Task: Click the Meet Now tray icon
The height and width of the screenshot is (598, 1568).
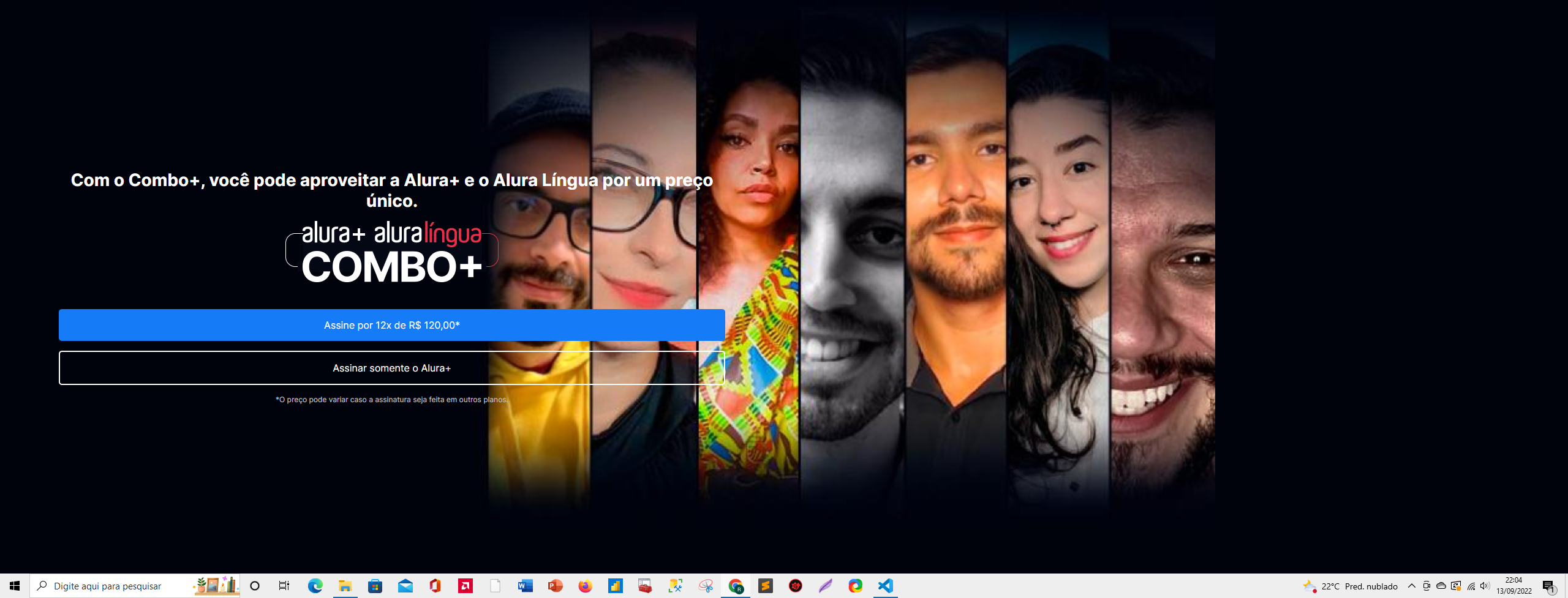Action: pyautogui.click(x=1427, y=586)
